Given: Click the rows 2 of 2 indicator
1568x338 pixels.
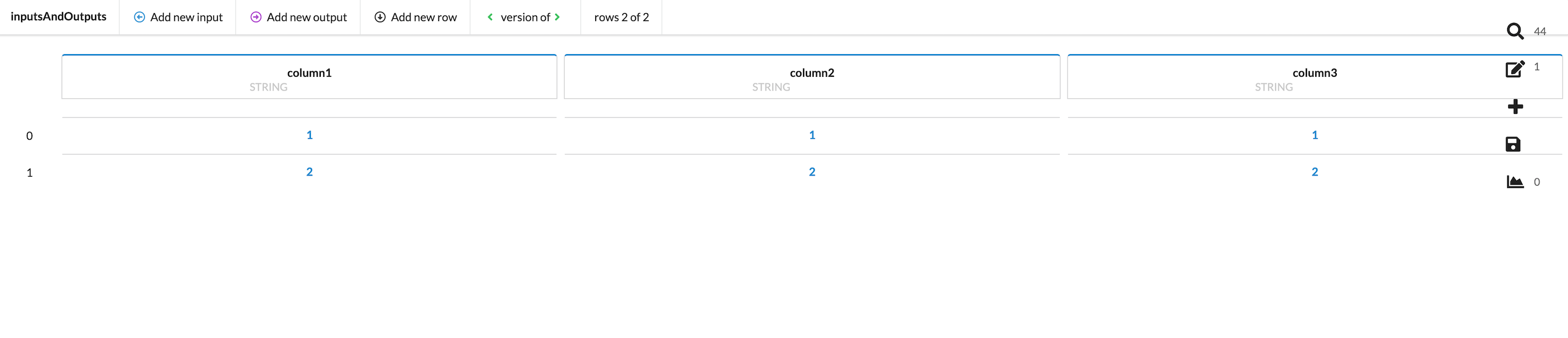Looking at the screenshot, I should (621, 17).
